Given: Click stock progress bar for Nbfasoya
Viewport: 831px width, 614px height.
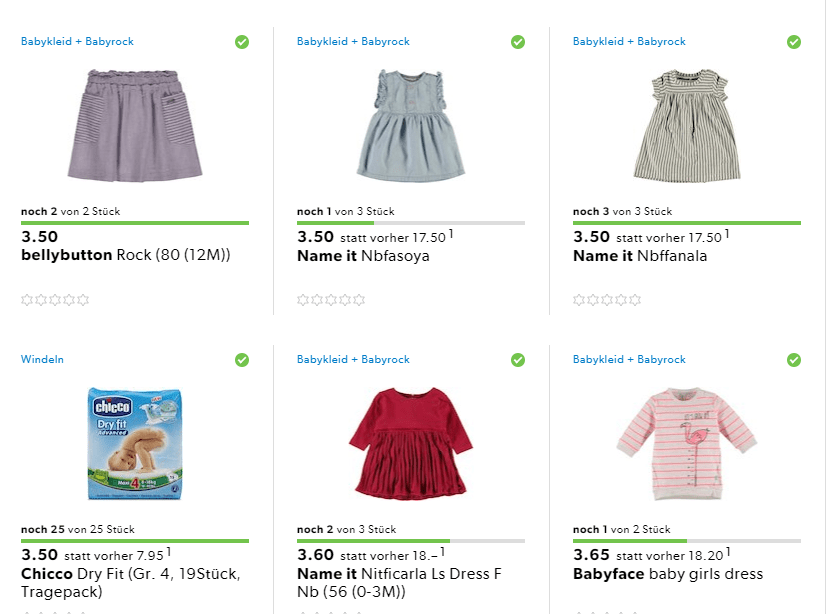Looking at the screenshot, I should [410, 222].
